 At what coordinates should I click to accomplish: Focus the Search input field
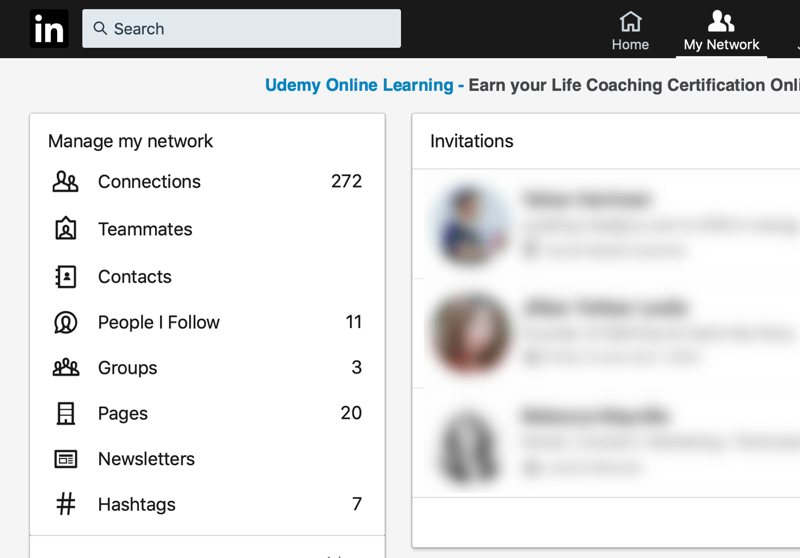[241, 29]
